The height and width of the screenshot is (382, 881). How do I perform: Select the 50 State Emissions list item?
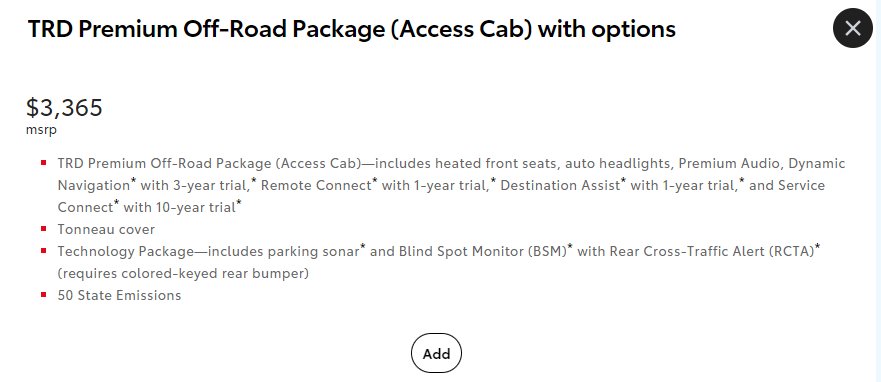(x=119, y=295)
